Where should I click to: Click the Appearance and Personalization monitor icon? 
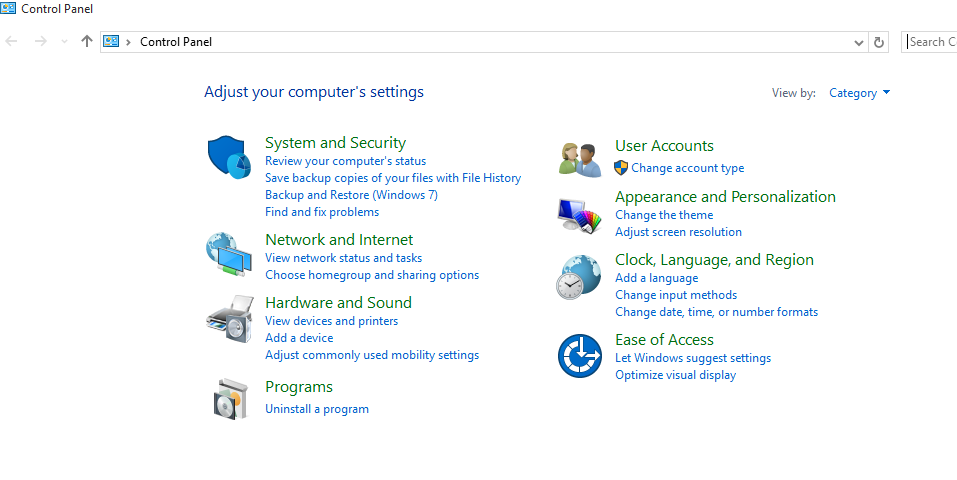click(579, 215)
